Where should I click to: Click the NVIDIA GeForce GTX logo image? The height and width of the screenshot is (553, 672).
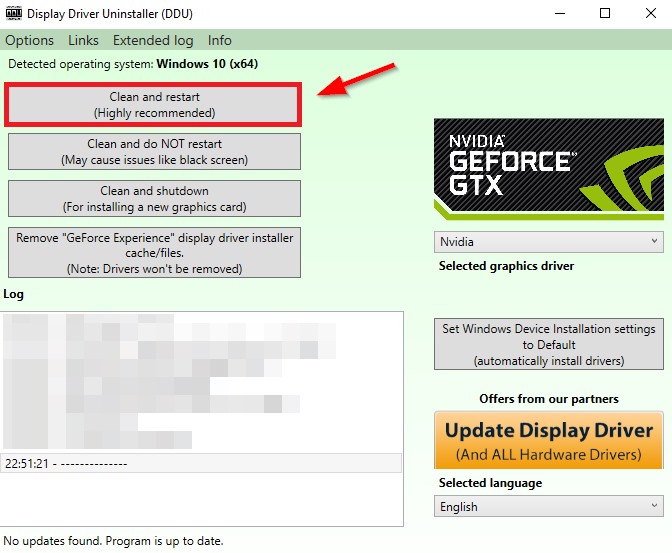pyautogui.click(x=549, y=169)
